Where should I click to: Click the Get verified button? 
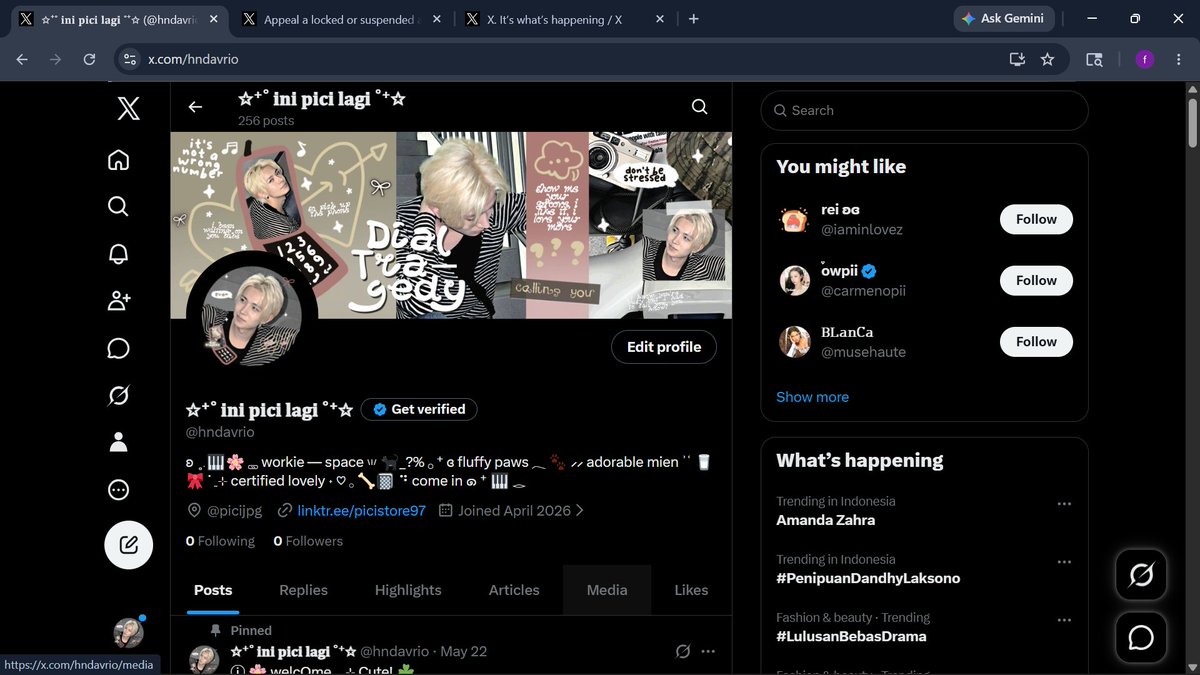coord(419,409)
